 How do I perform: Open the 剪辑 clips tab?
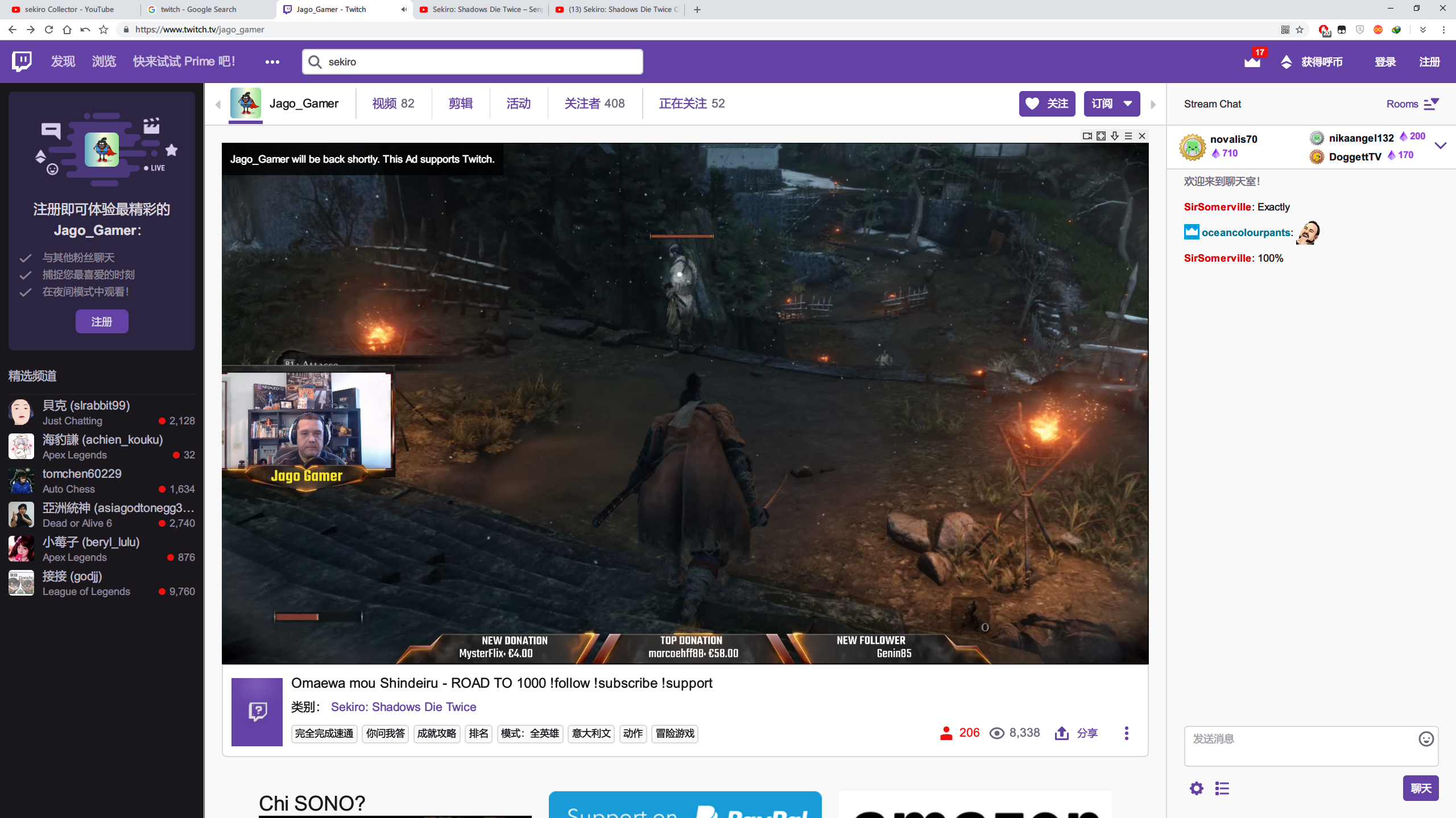[x=460, y=104]
